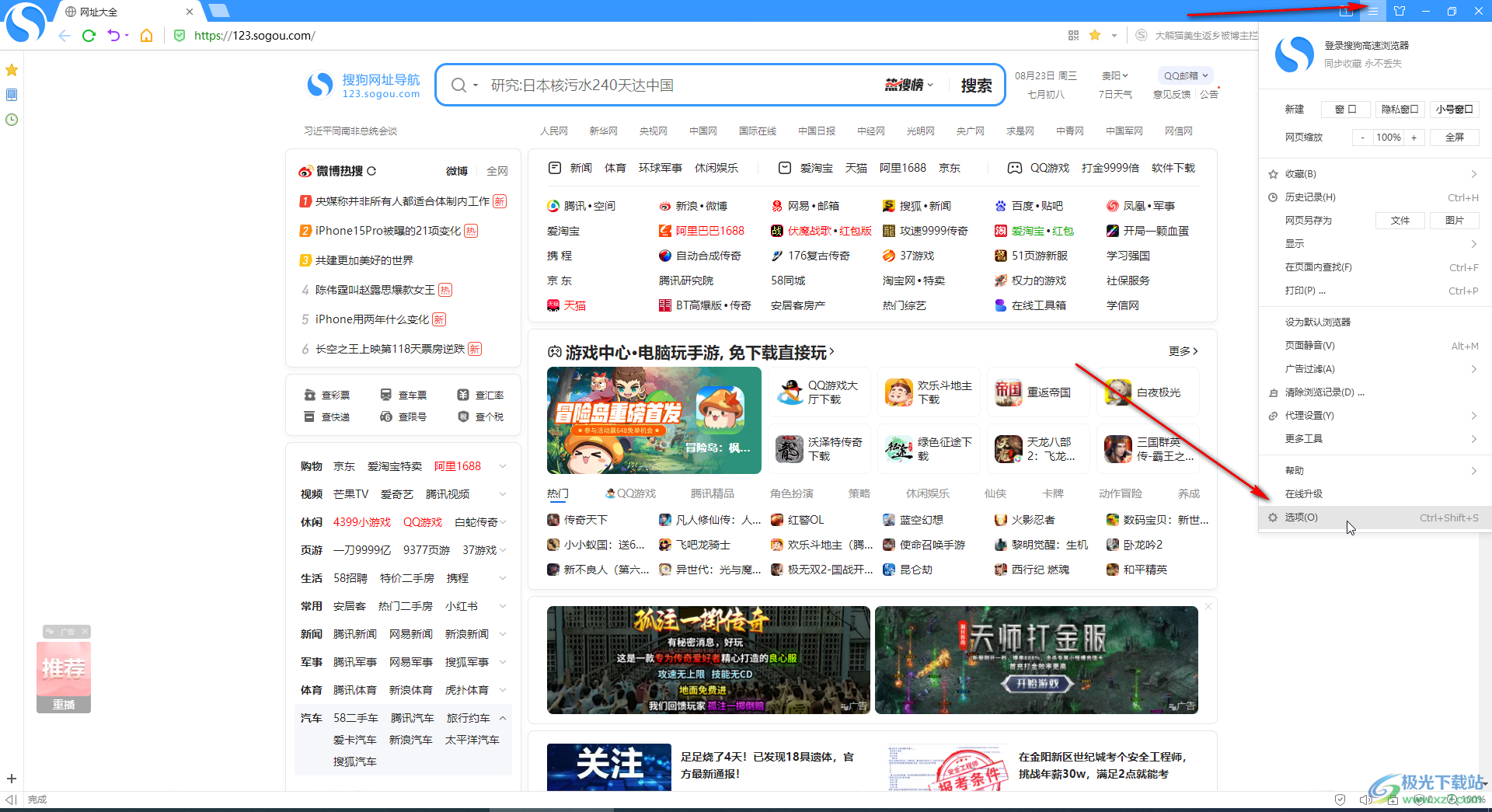Screen dimensions: 1492x812
Task: Close the 推荐 floating ad
Action: point(85,632)
